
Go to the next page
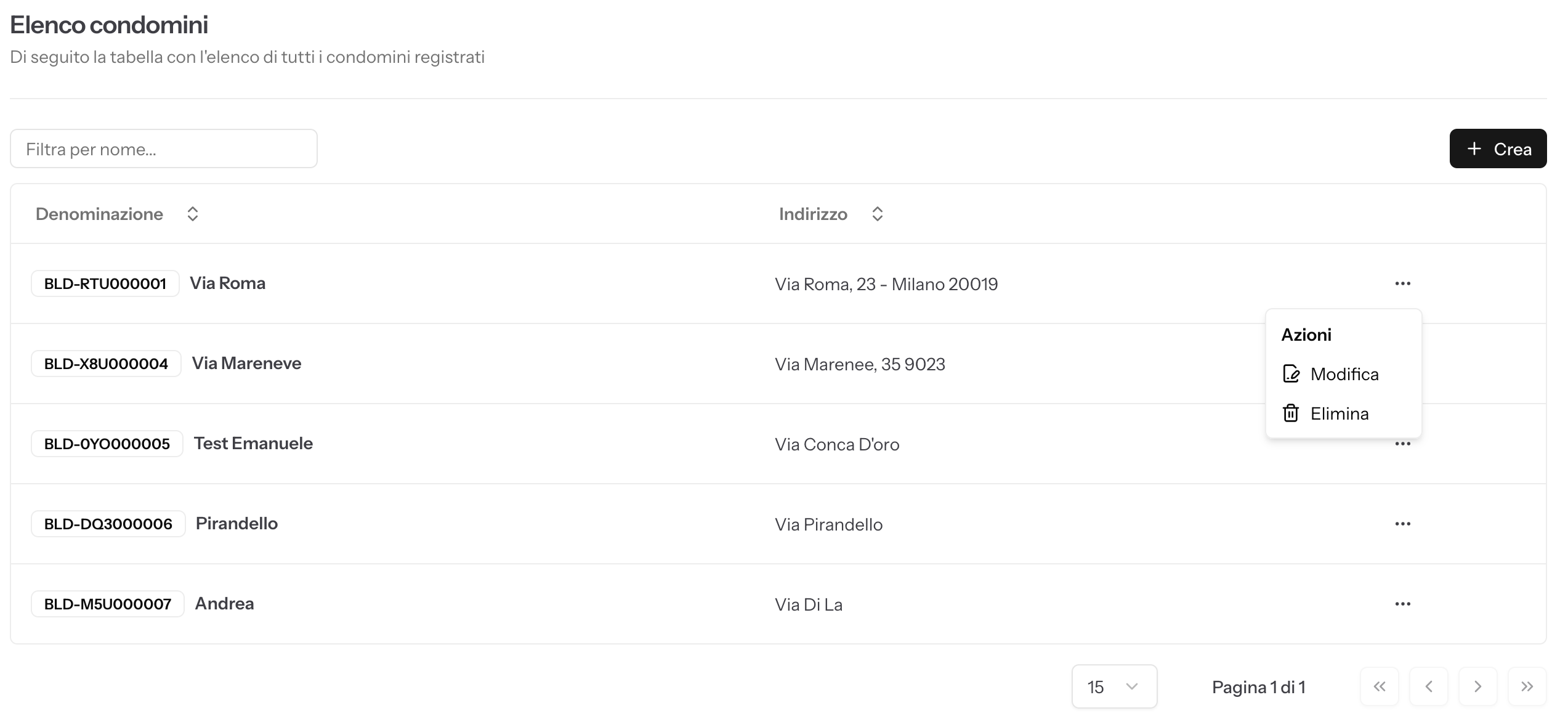tap(1477, 686)
